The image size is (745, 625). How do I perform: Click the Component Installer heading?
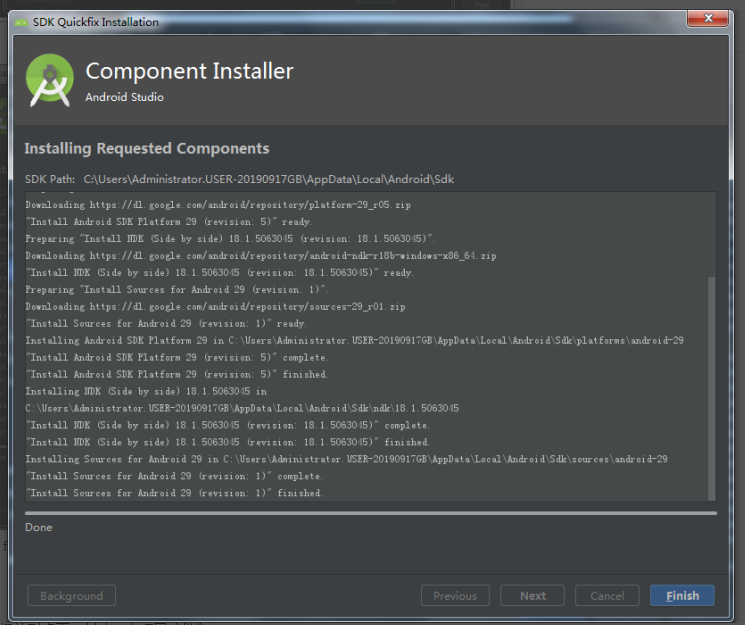coord(189,71)
